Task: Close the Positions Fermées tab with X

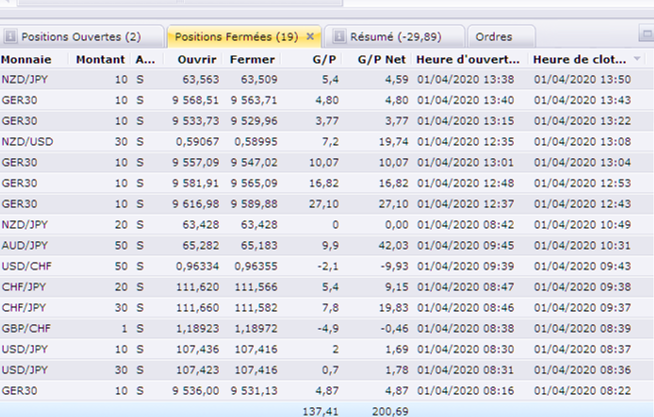Action: coord(310,37)
